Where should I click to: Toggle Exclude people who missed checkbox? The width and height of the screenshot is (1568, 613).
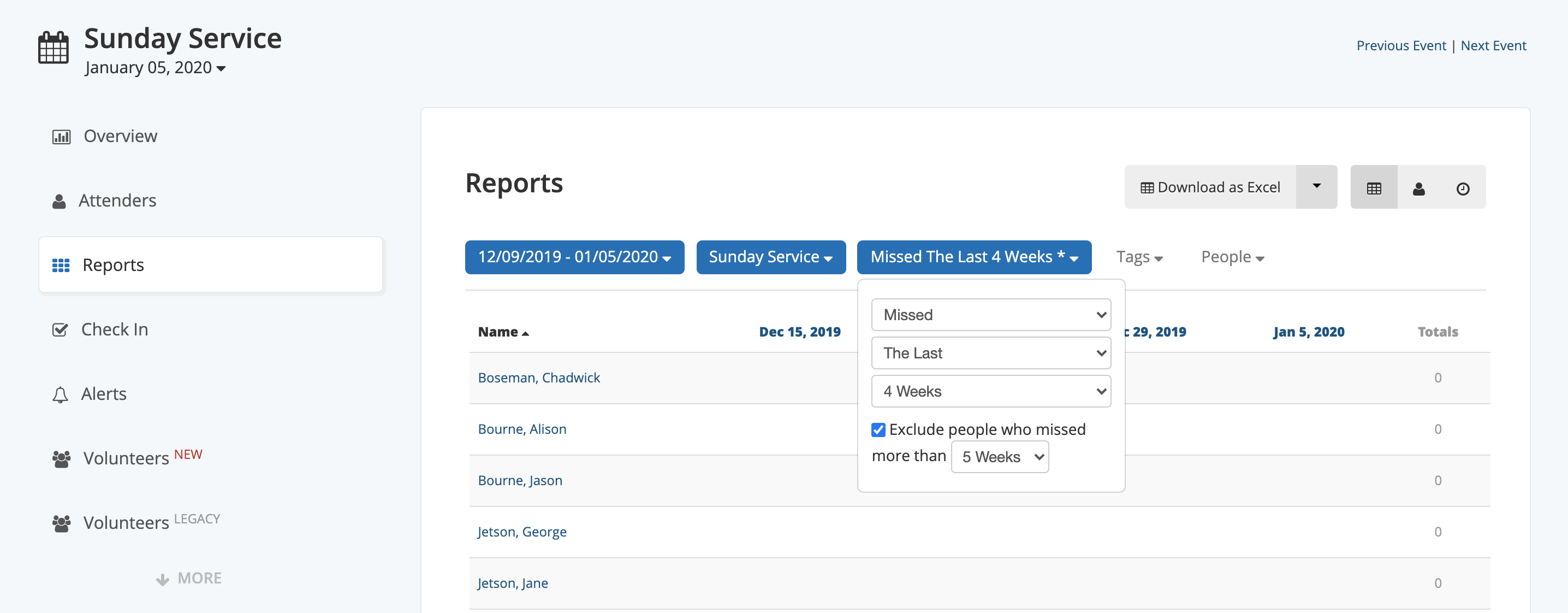coord(878,430)
